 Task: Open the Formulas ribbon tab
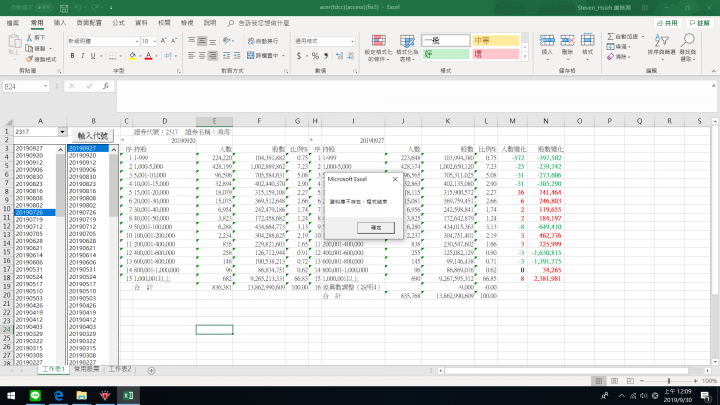tap(118, 23)
